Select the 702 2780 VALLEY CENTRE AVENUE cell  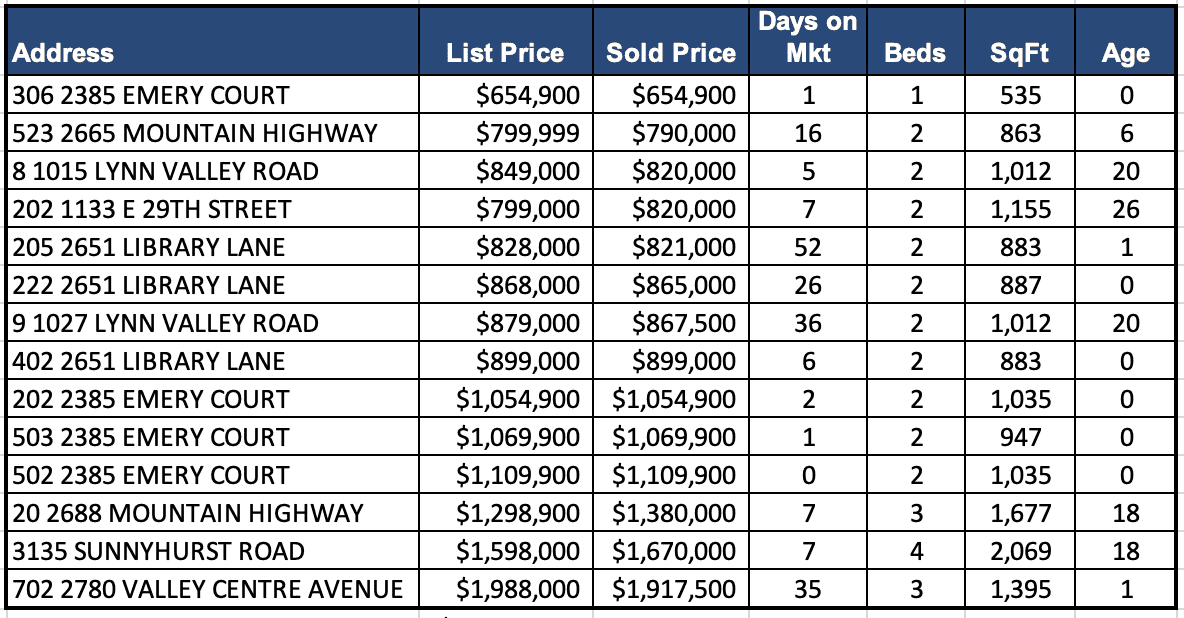[208, 590]
